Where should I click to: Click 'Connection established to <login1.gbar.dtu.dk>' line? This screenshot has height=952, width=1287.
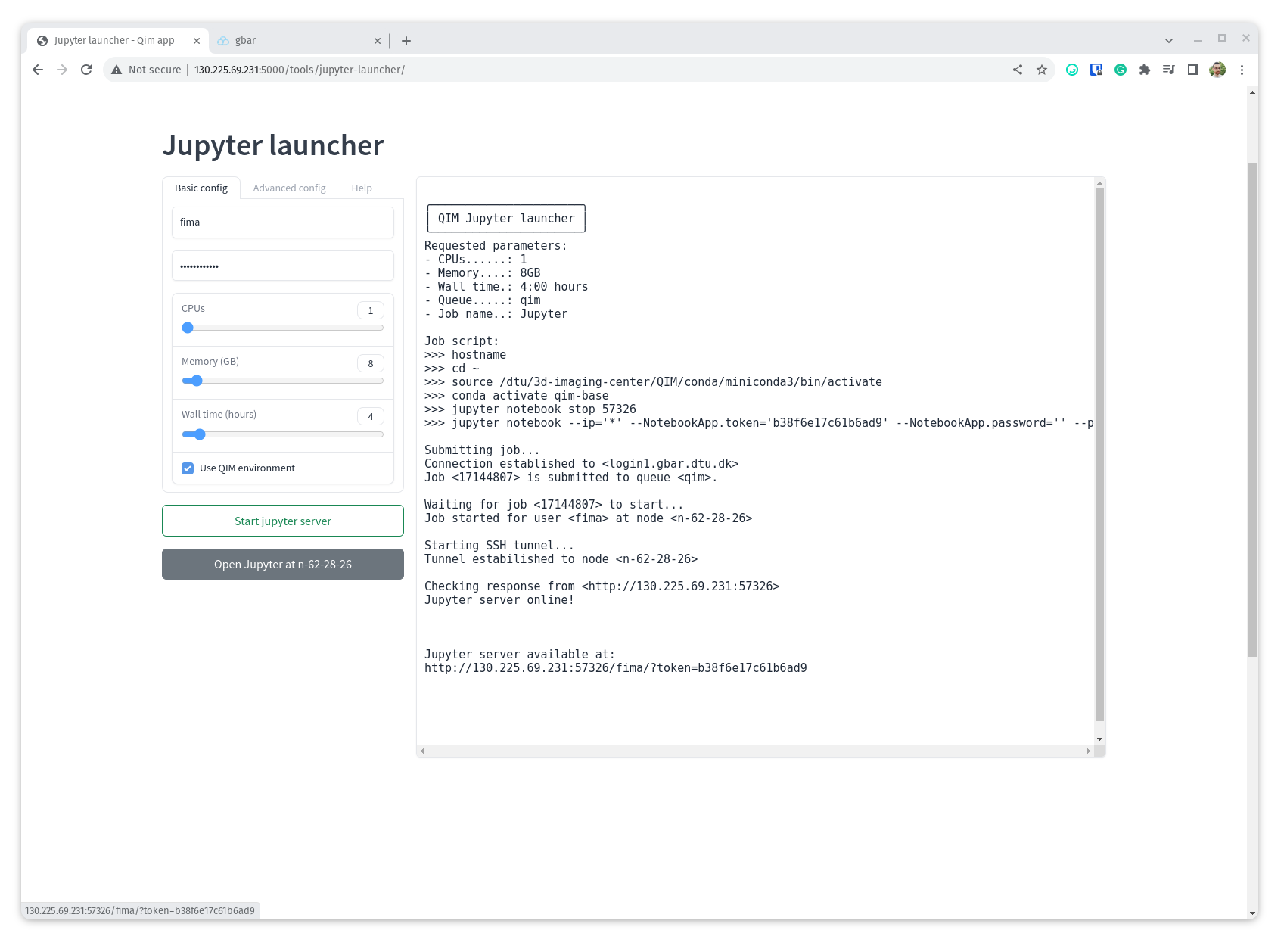(582, 464)
